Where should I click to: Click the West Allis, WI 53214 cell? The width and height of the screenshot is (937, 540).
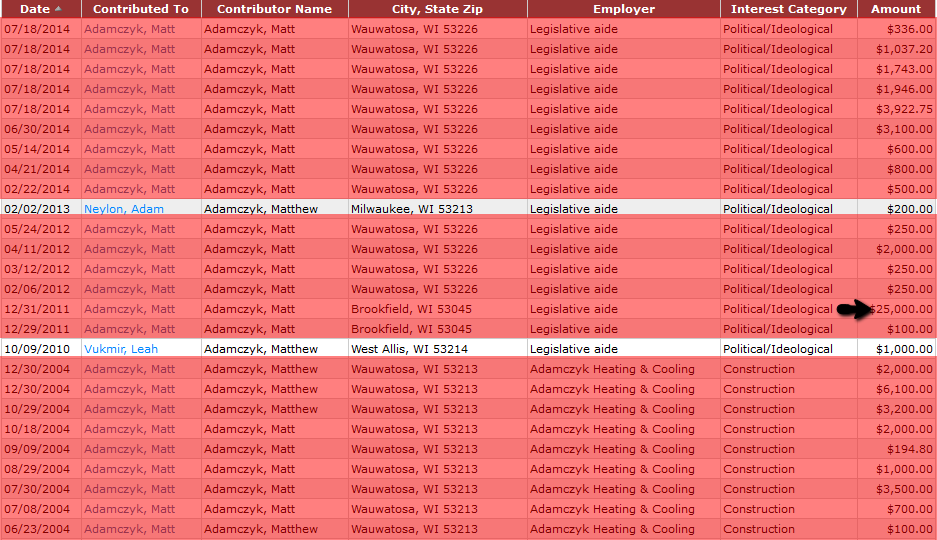[410, 349]
